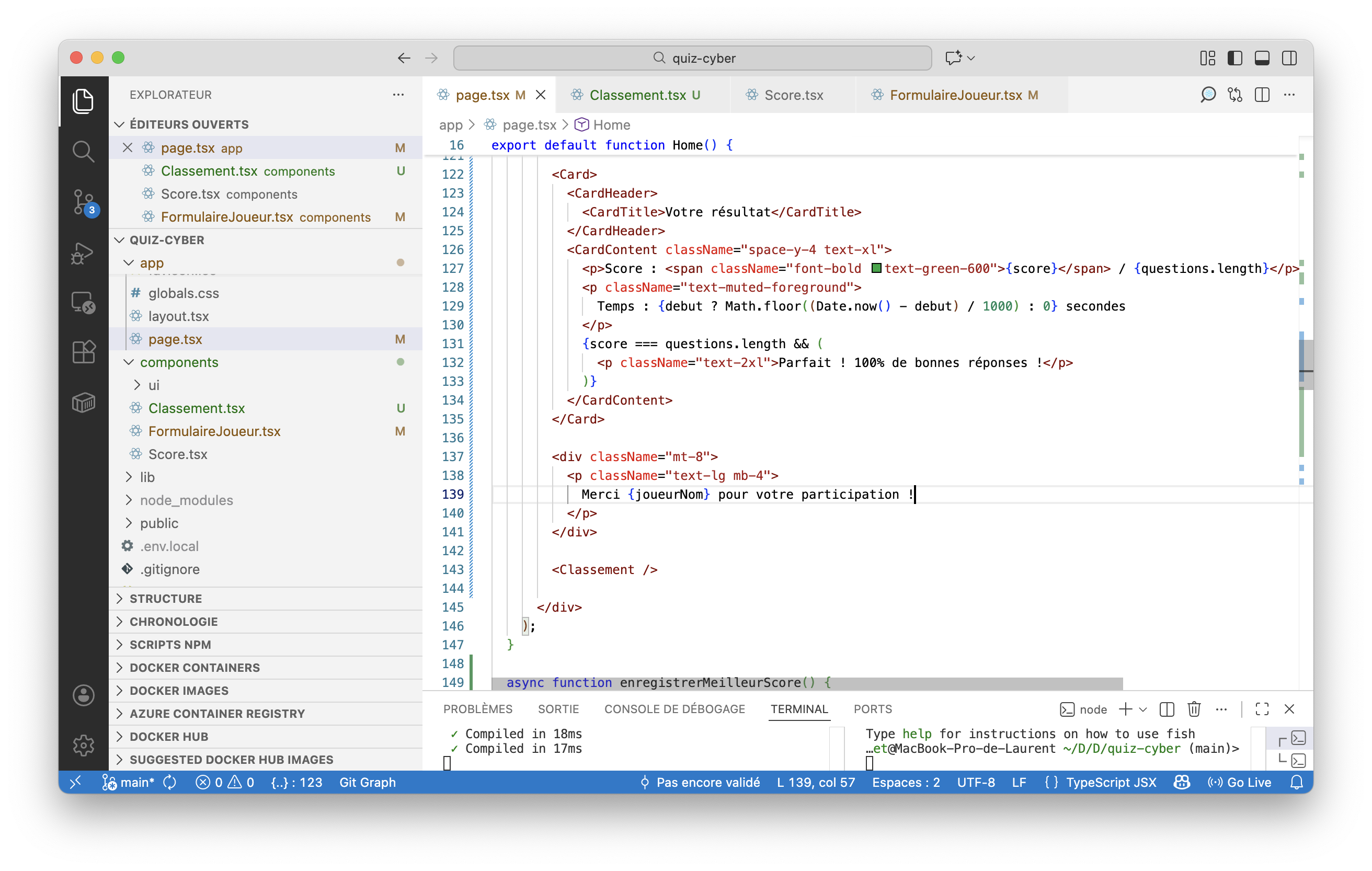The image size is (1372, 871).
Task: Open the Run and Debug view
Action: 83,253
